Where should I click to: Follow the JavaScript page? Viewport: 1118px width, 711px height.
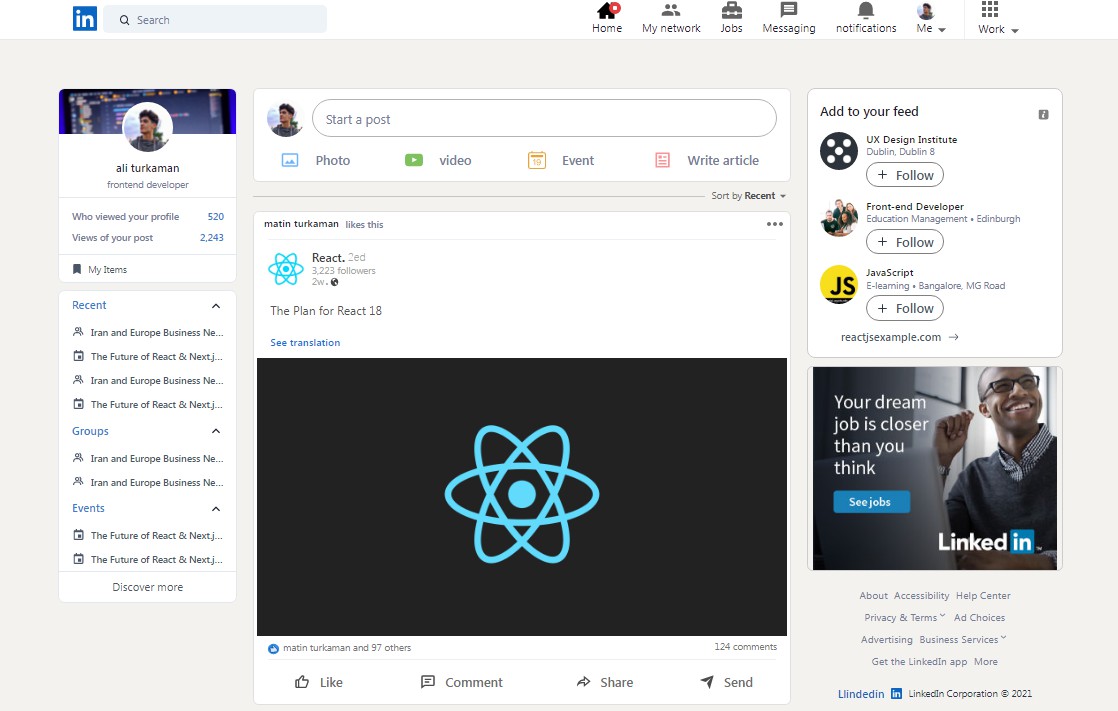[904, 308]
